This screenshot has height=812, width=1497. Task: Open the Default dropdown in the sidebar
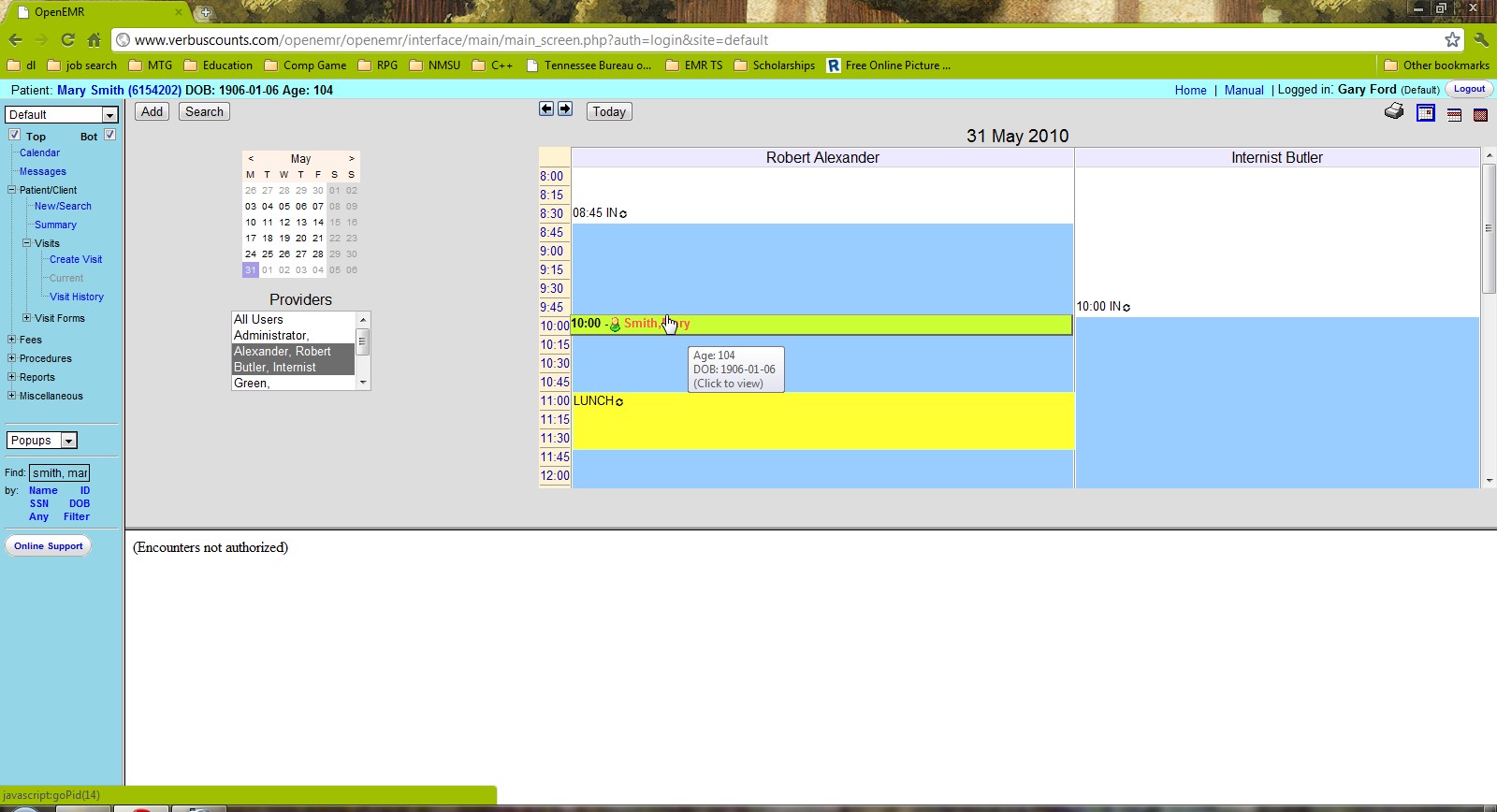tap(61, 114)
